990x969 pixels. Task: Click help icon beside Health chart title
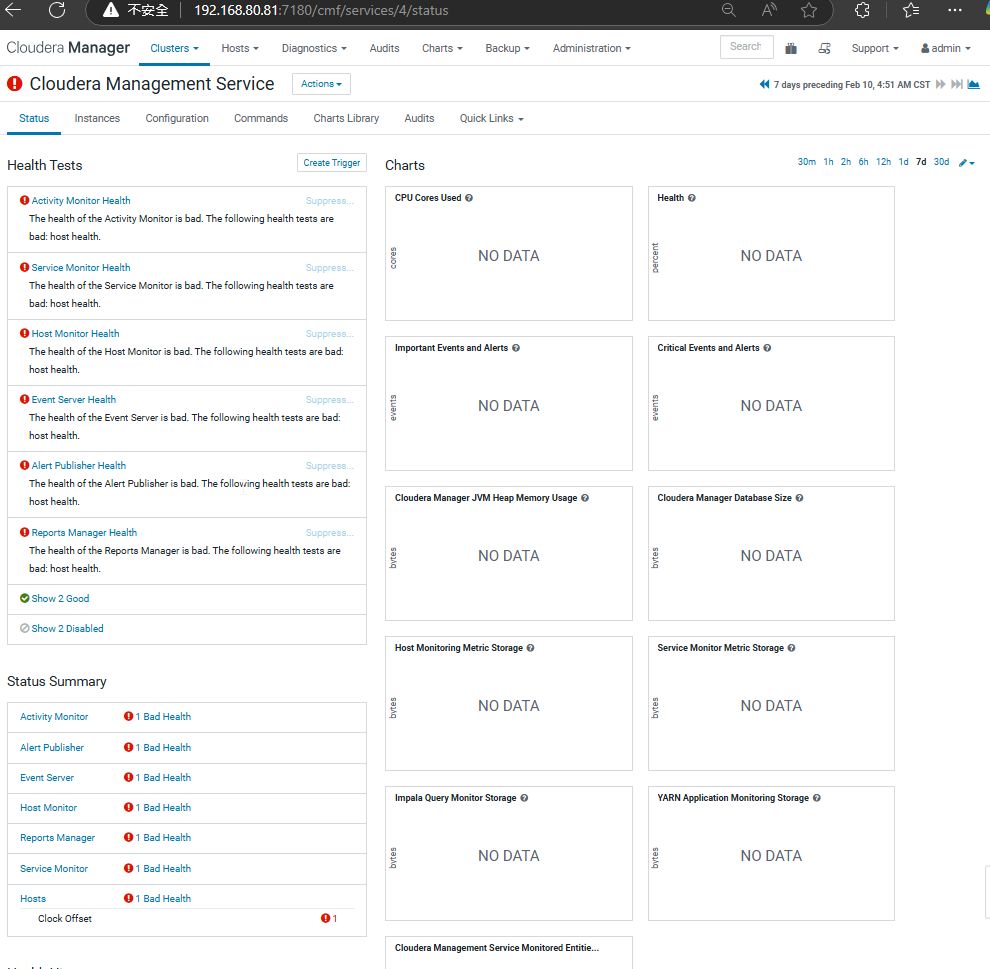(691, 198)
